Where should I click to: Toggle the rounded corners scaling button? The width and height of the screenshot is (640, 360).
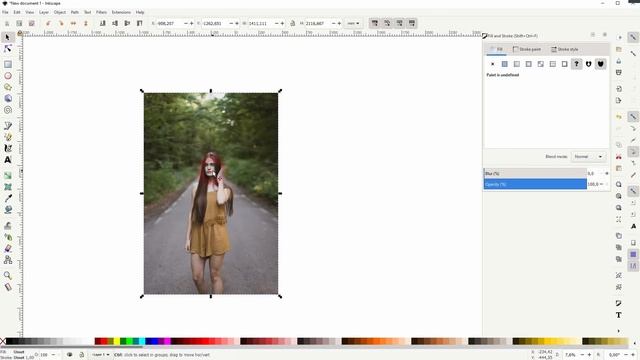tap(387, 23)
